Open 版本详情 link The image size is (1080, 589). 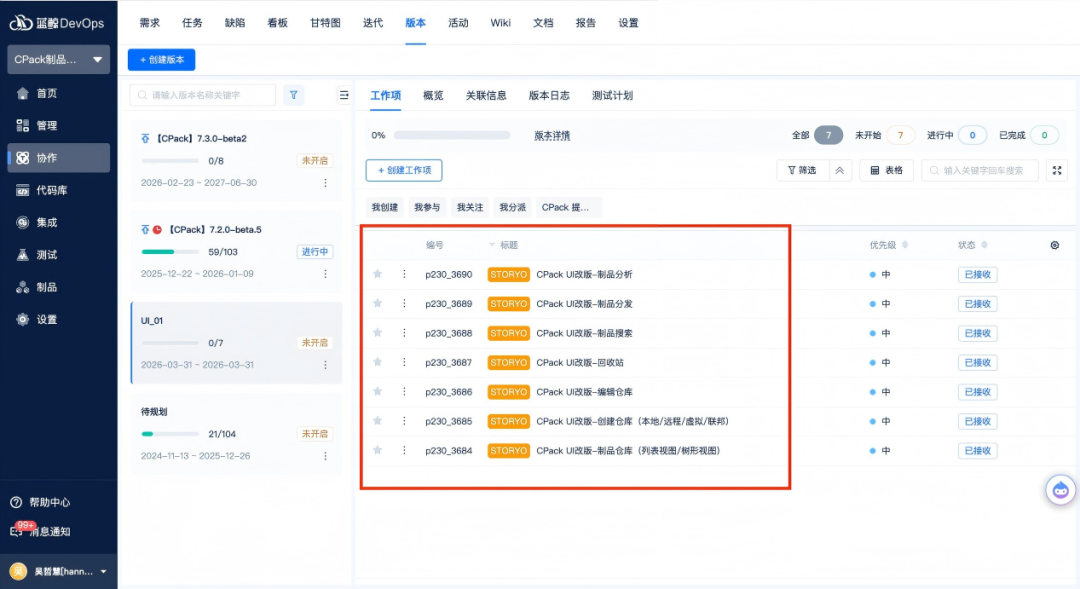[x=552, y=136]
